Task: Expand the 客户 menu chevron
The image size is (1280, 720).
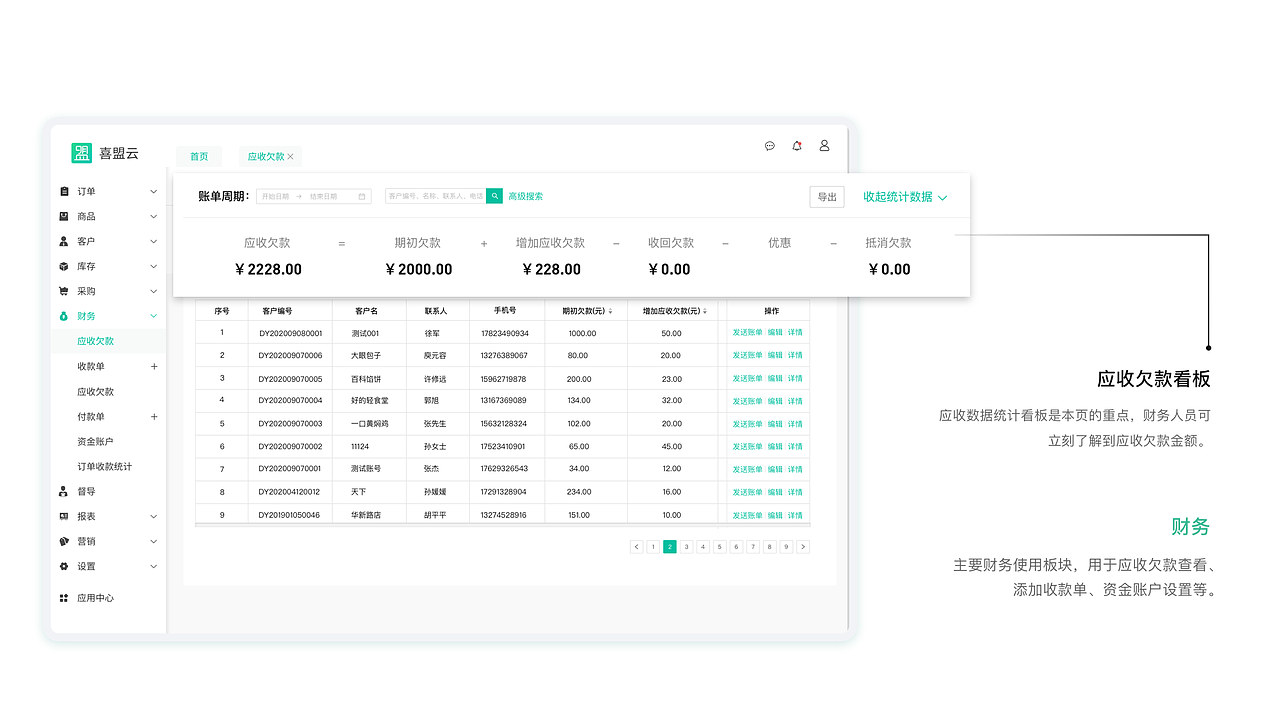Action: coord(154,241)
